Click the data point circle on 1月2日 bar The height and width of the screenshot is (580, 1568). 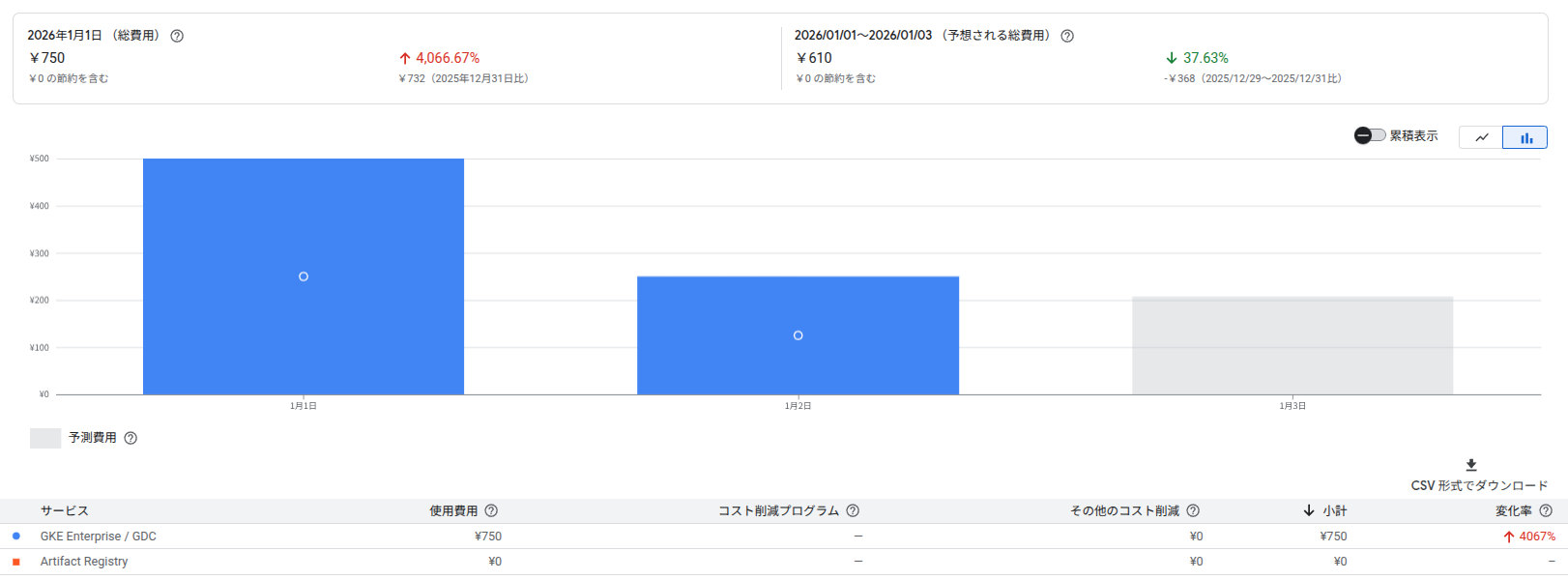(798, 335)
